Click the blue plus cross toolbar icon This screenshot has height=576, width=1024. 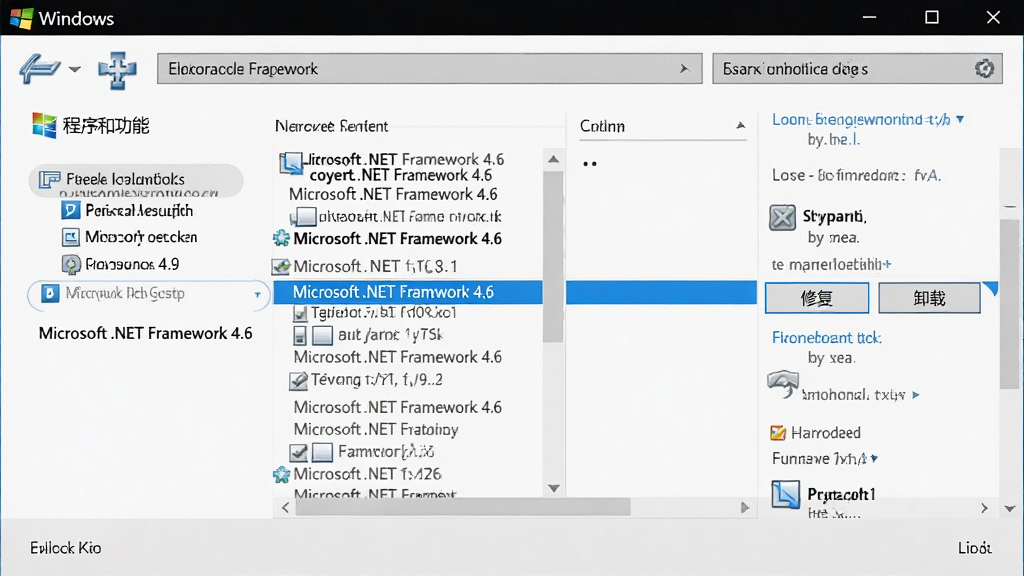118,69
